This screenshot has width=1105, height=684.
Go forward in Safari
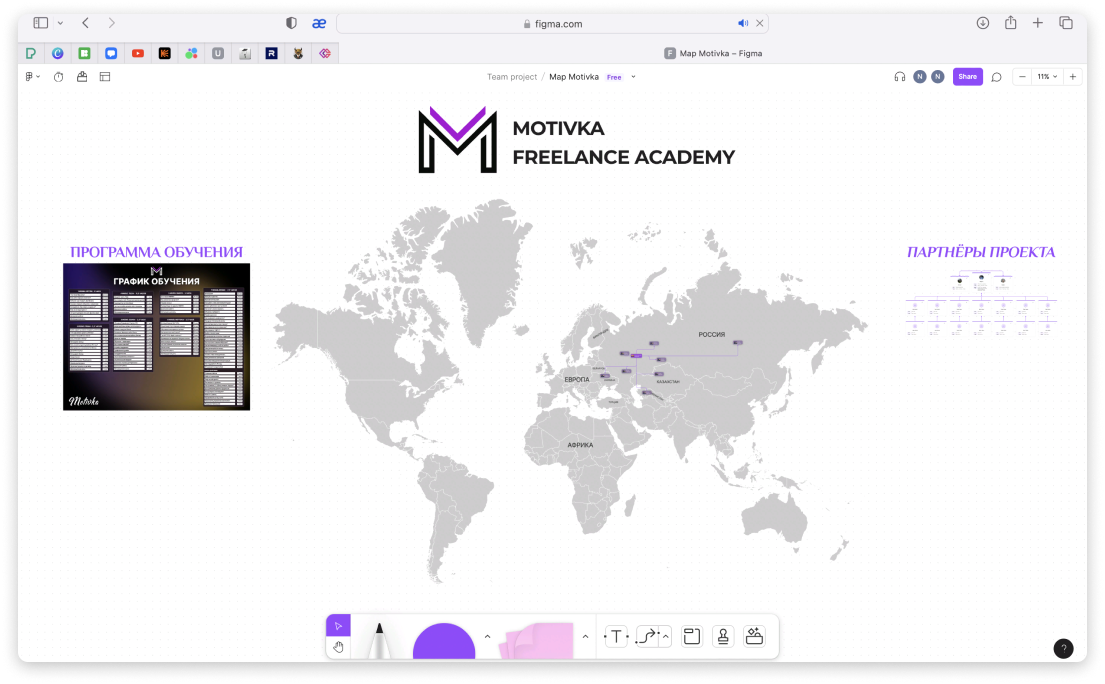click(x=111, y=23)
